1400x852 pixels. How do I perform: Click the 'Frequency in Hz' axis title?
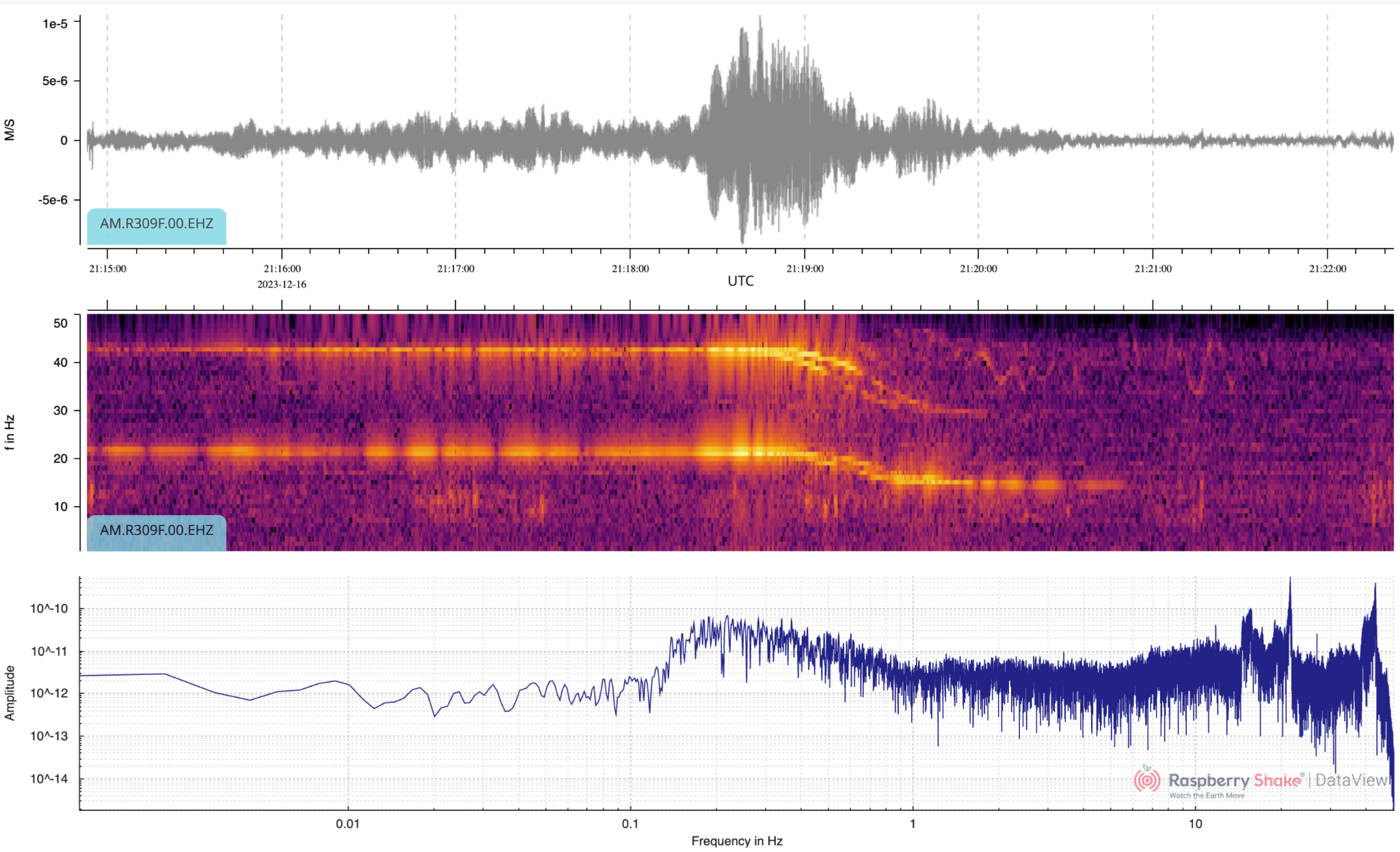[737, 841]
